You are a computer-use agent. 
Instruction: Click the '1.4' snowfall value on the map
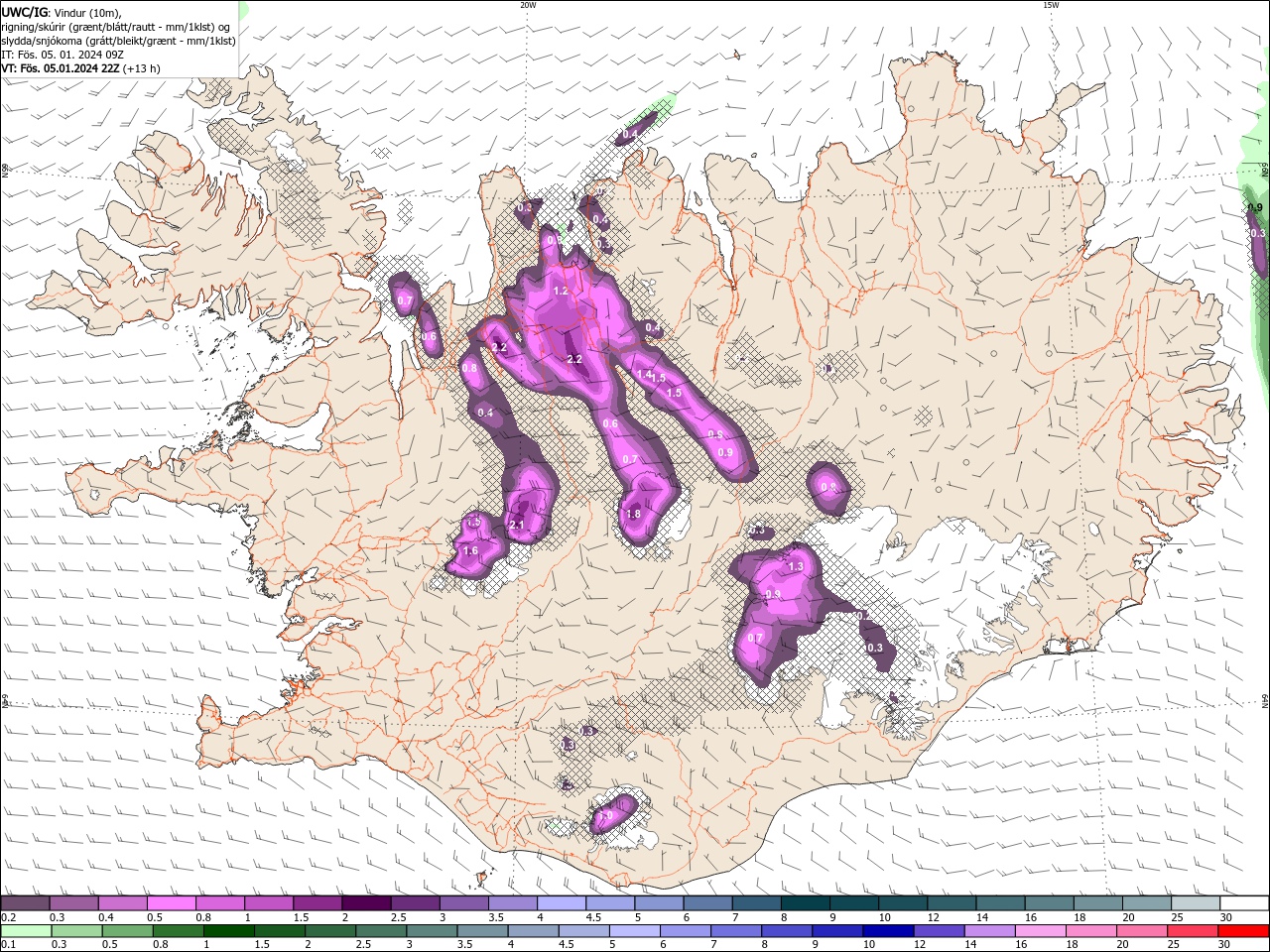[644, 375]
